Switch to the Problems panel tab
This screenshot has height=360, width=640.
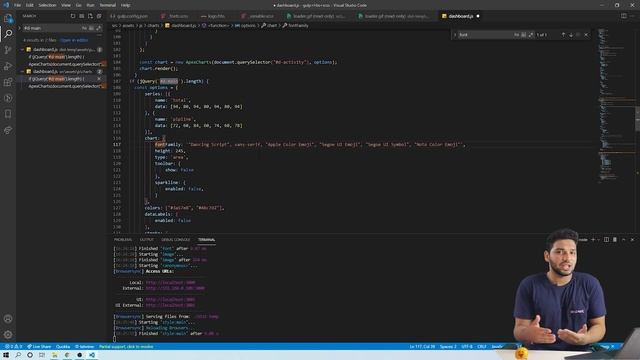(x=123, y=240)
